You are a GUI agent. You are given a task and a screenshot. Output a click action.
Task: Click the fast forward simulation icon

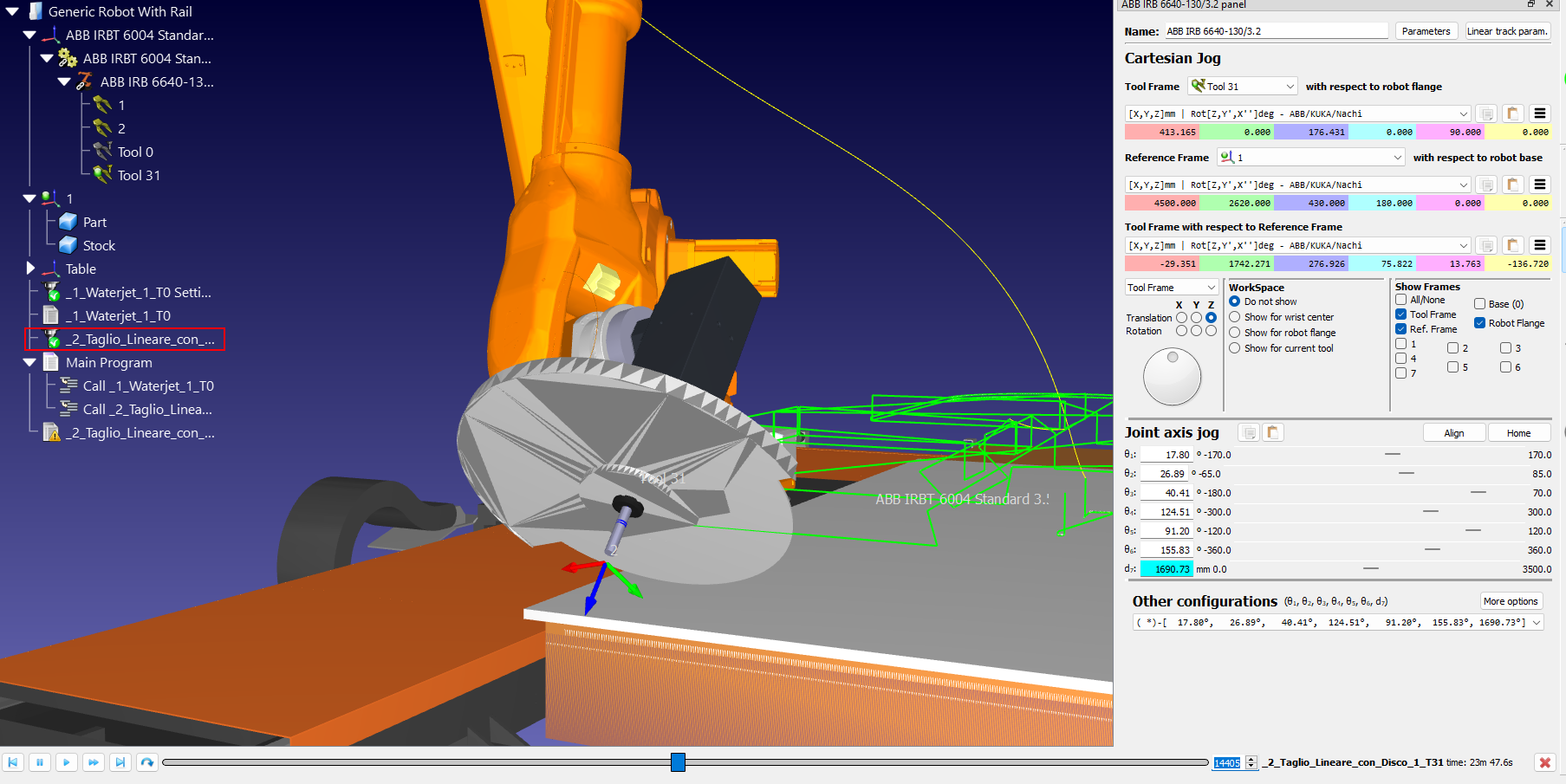(x=93, y=762)
